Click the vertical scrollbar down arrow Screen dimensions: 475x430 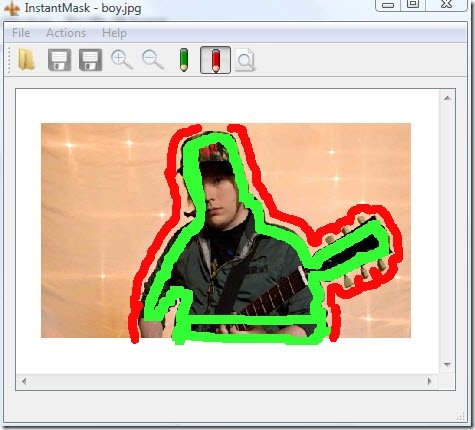[447, 364]
